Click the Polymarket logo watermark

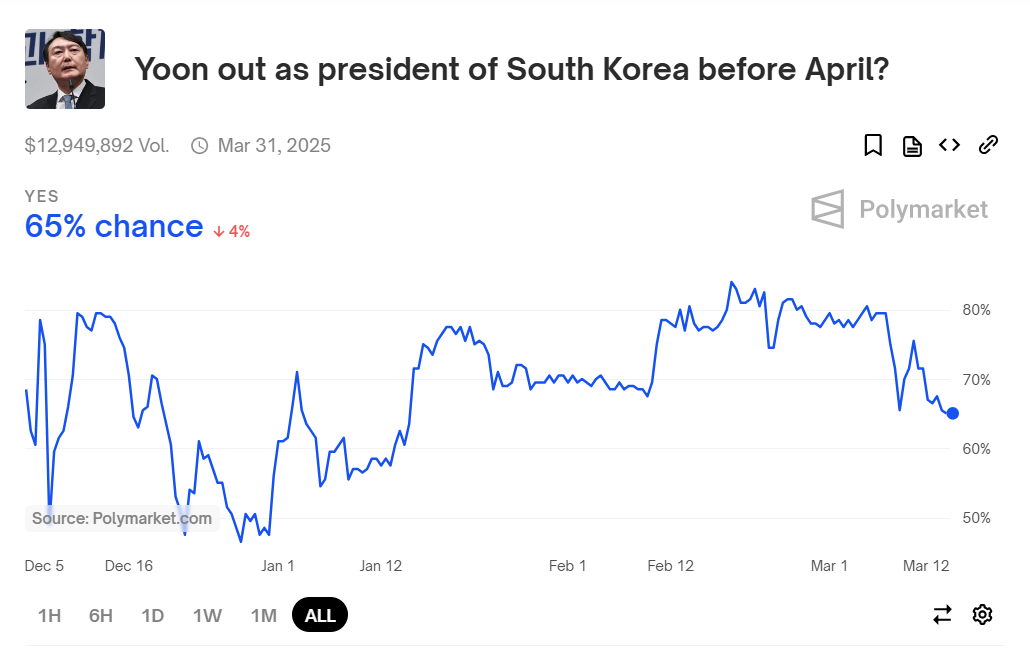[x=898, y=209]
